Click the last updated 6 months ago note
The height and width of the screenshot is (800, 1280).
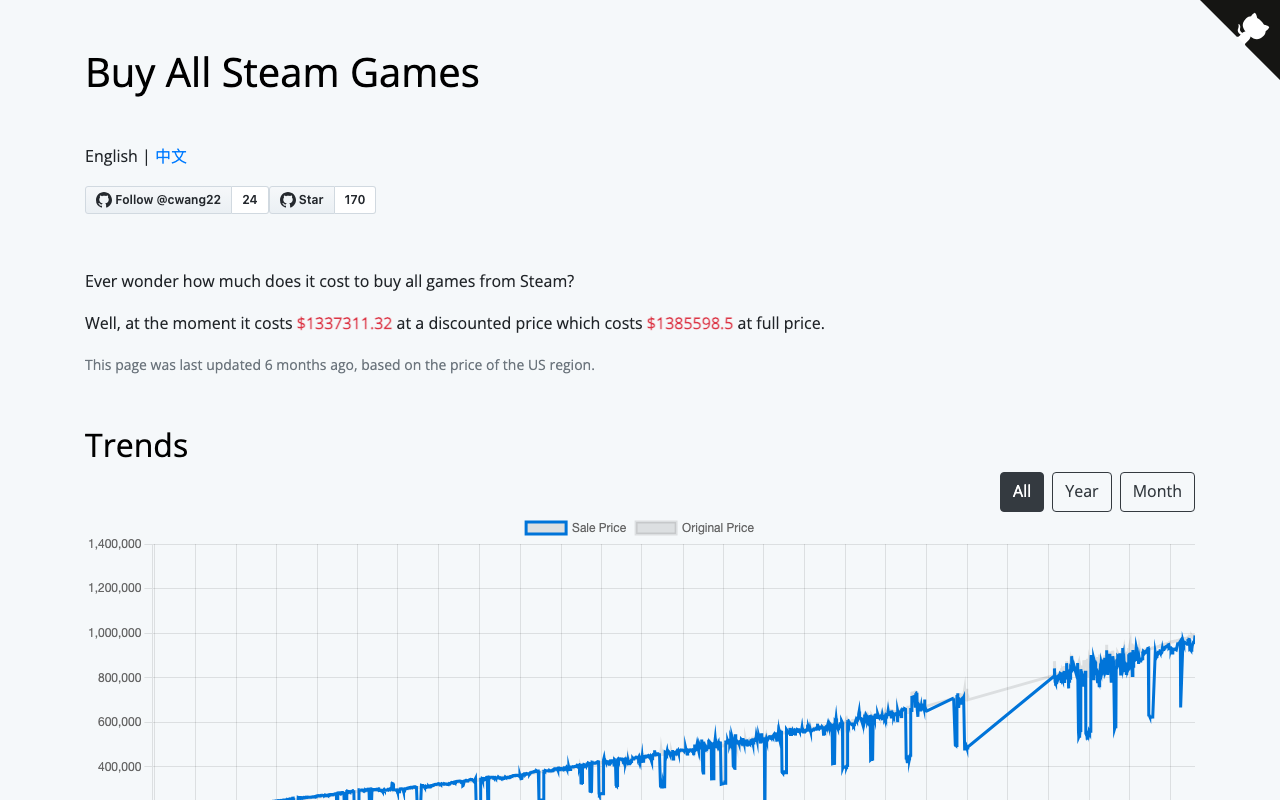point(340,365)
